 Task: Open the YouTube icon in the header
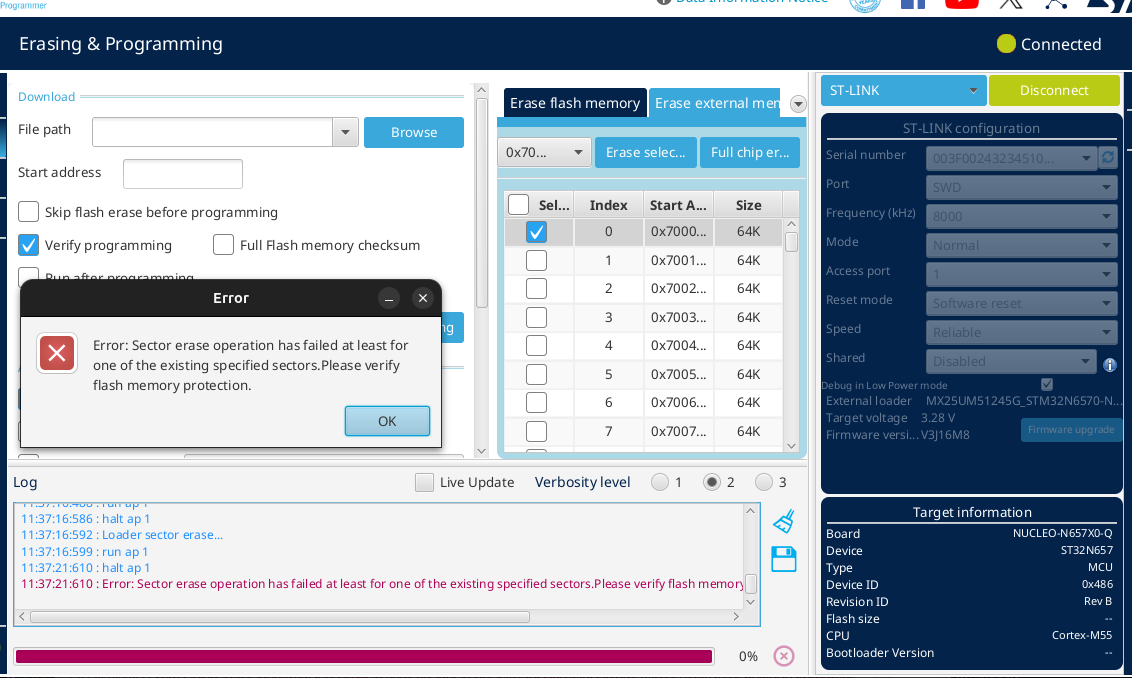click(962, 3)
